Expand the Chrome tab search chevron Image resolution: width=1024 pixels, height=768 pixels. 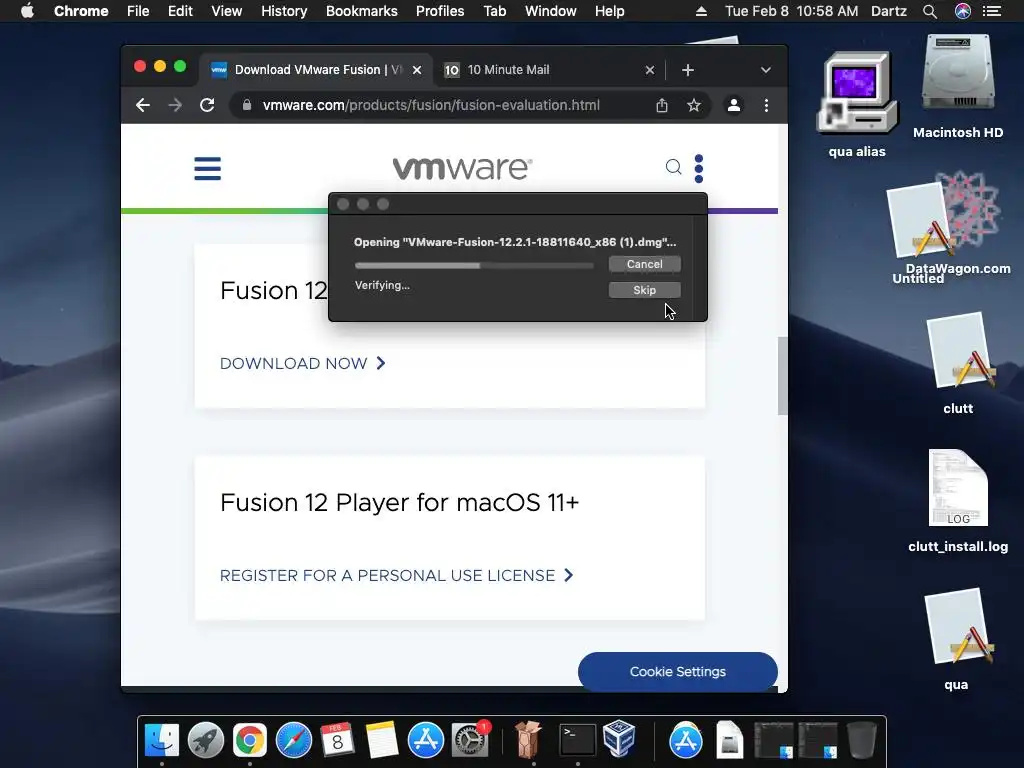coord(765,70)
